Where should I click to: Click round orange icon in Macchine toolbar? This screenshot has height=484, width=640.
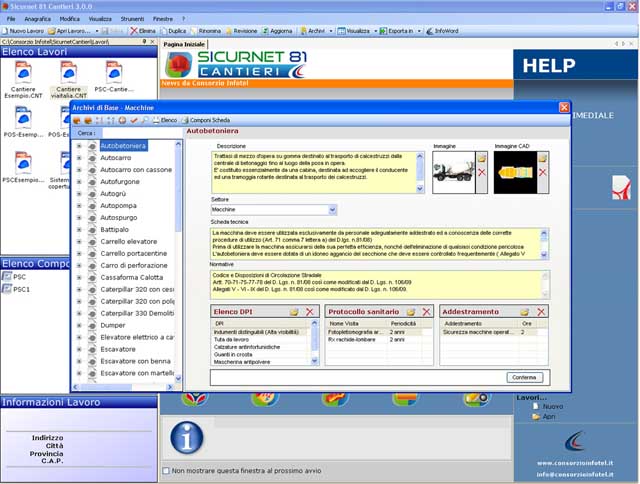[122, 120]
